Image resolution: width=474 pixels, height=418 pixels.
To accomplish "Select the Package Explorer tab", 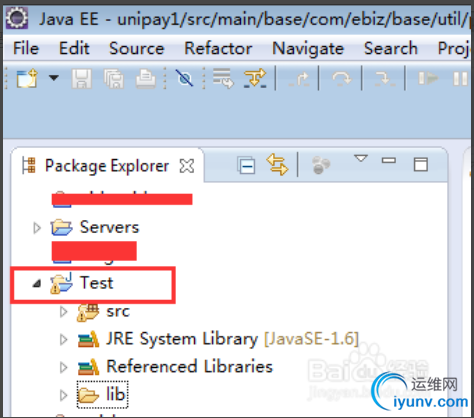I will [x=107, y=166].
